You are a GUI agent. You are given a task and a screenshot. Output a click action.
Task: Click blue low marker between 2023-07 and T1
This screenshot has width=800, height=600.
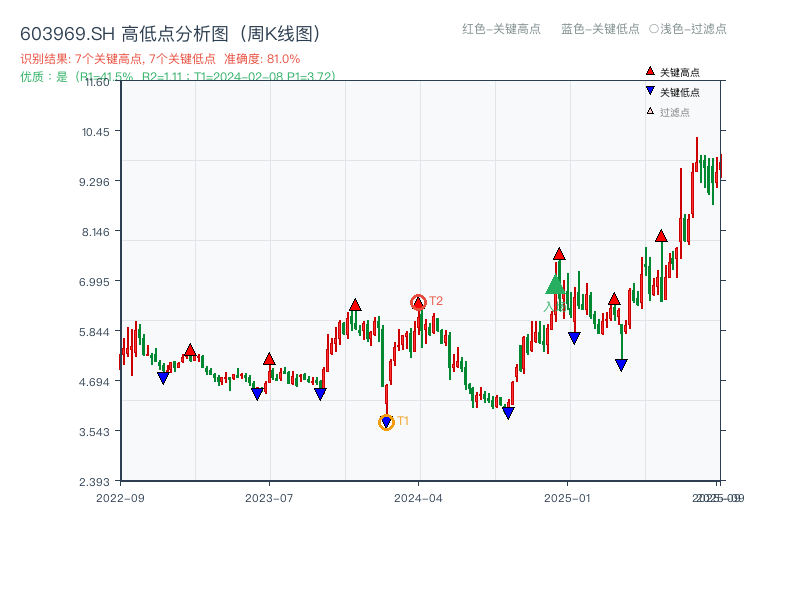(320, 393)
